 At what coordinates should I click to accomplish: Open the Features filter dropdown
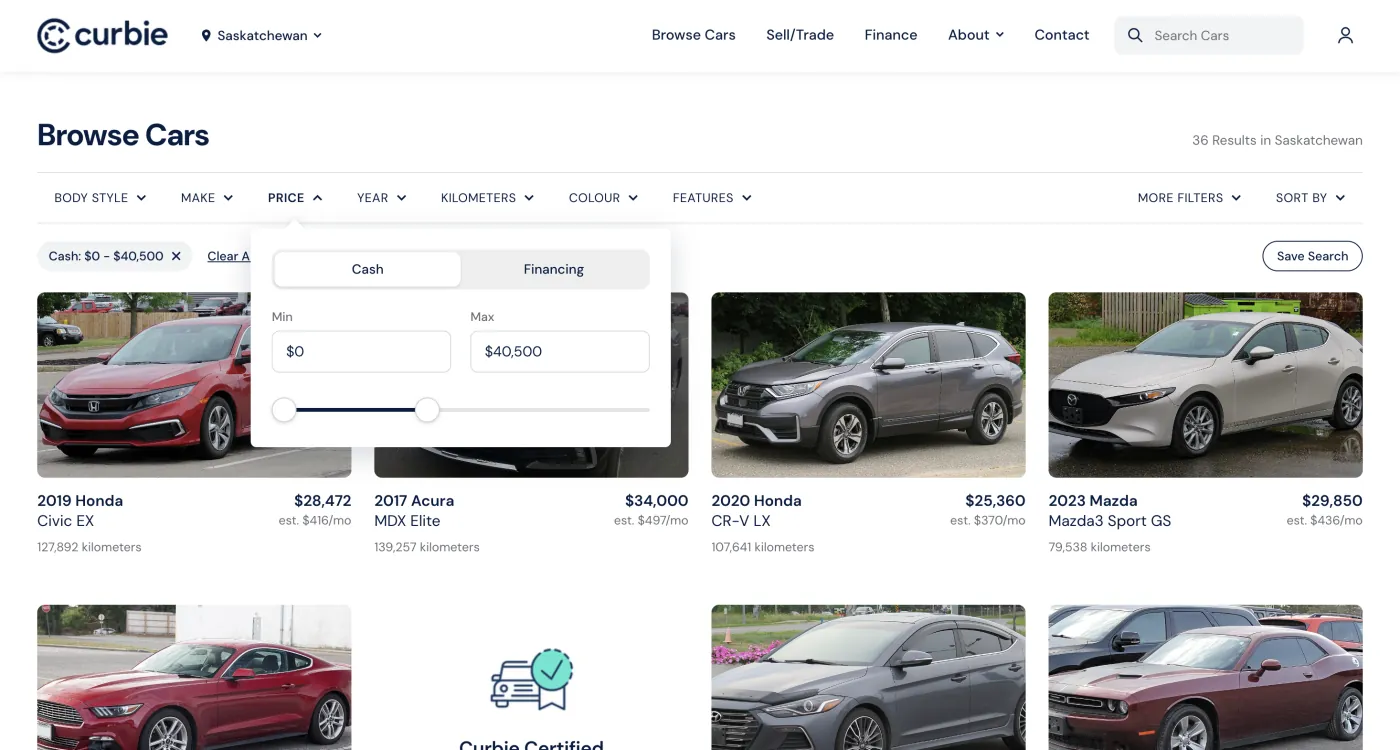pos(712,198)
